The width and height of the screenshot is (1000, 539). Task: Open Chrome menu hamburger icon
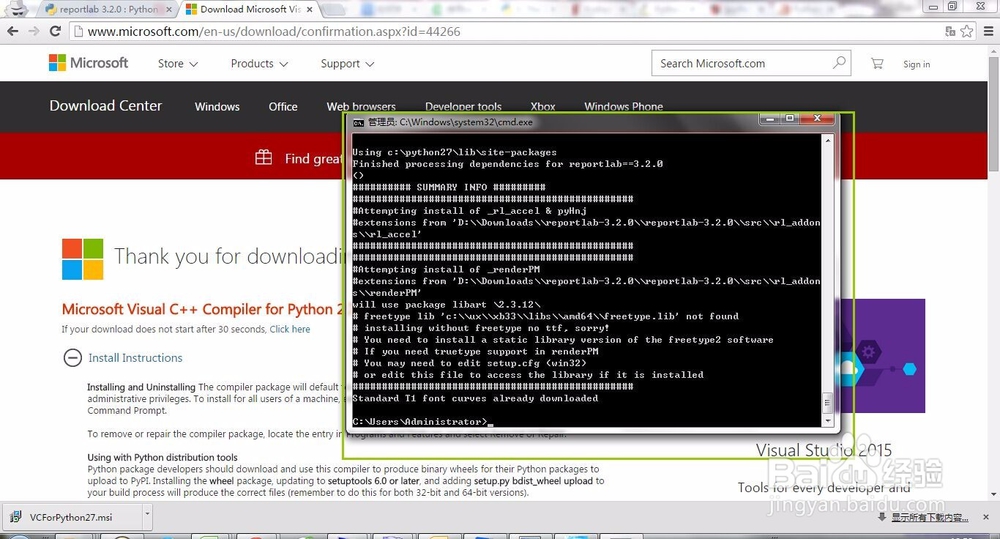pos(989,31)
